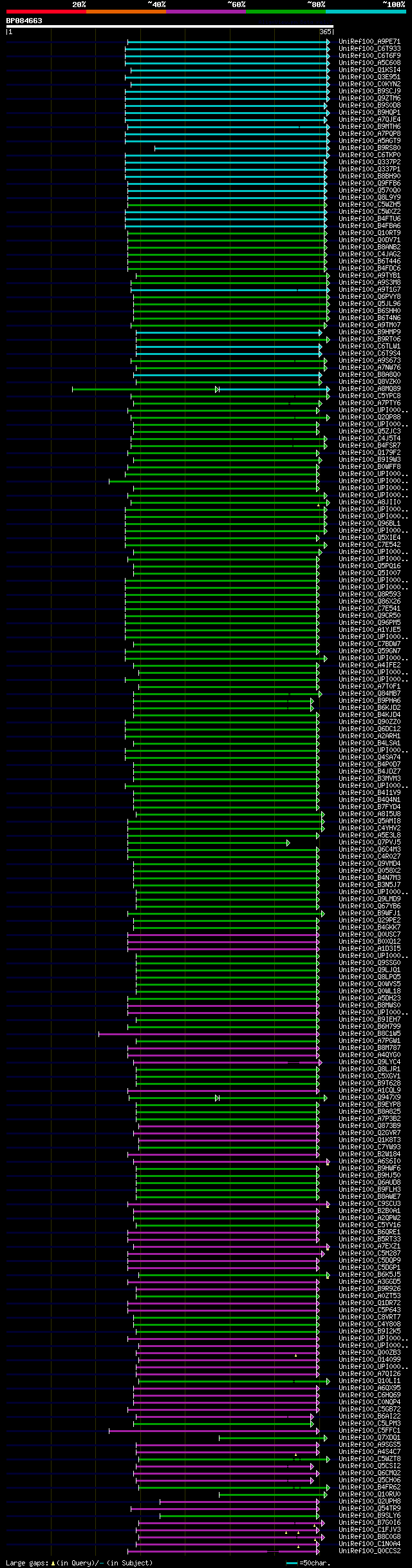Click the UniRef100_A7PQP8 label

(x=370, y=134)
